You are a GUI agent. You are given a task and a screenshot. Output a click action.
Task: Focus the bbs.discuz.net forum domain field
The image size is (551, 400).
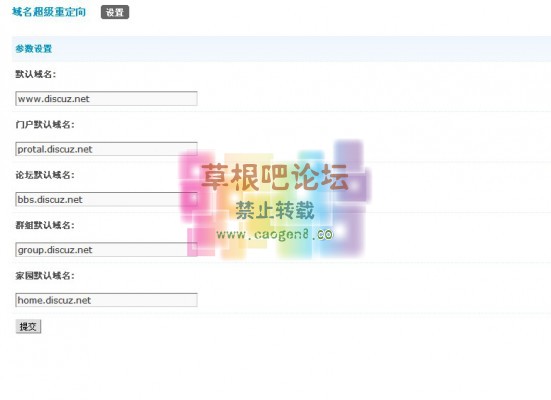tap(106, 199)
